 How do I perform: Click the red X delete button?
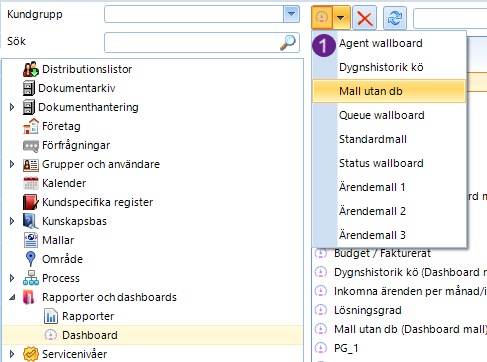coord(365,18)
